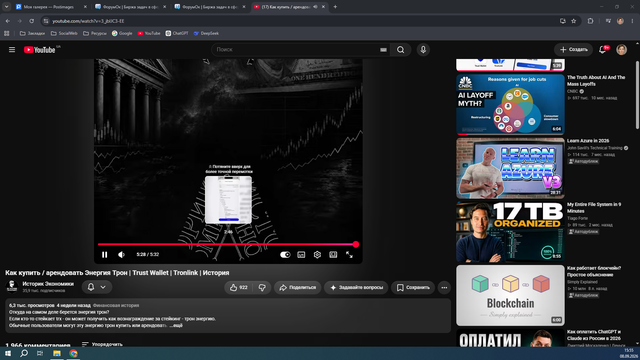Switch to the second ФорумОк browser tab

[x=208, y=7]
